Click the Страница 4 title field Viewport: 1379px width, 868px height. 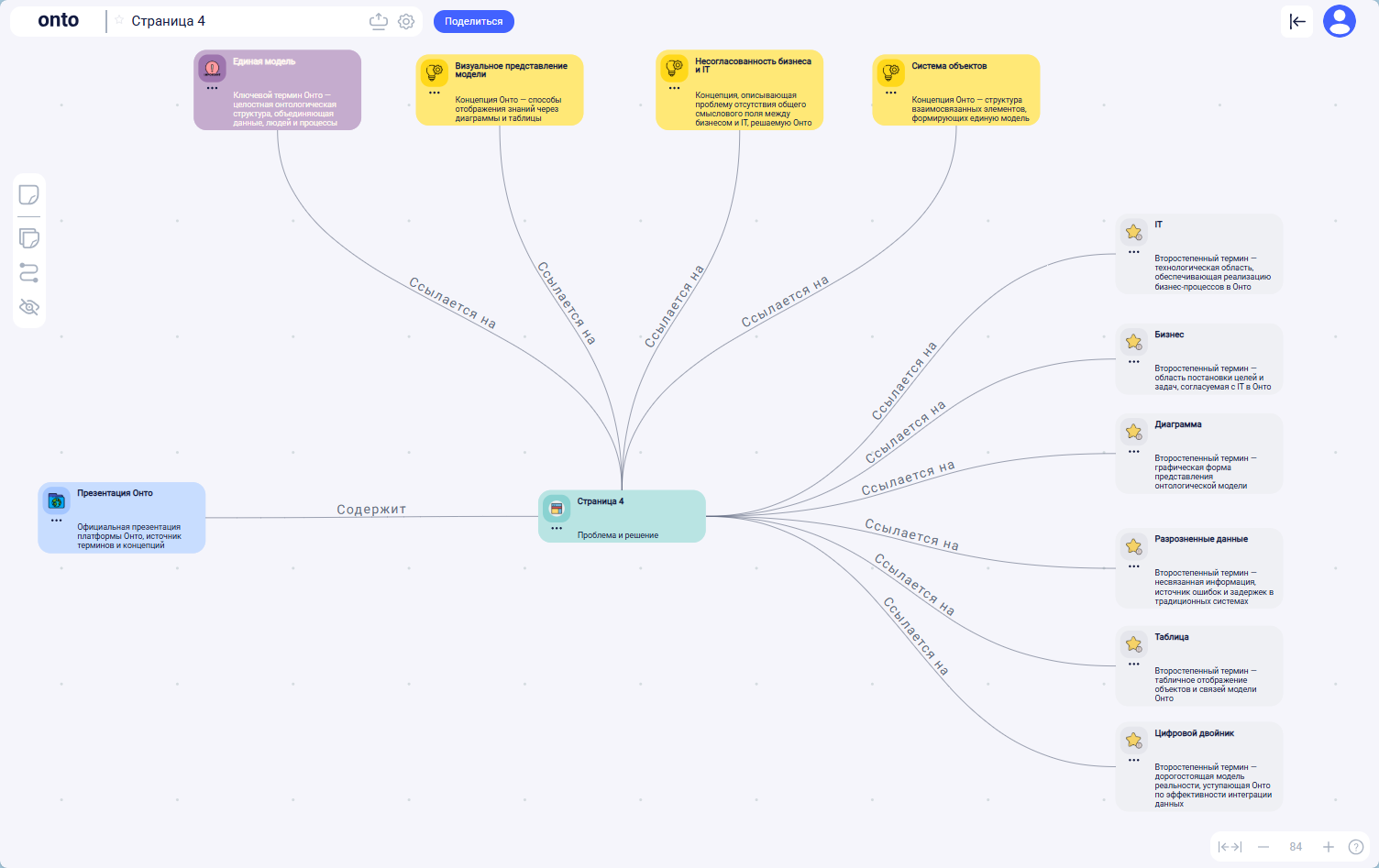tap(168, 21)
